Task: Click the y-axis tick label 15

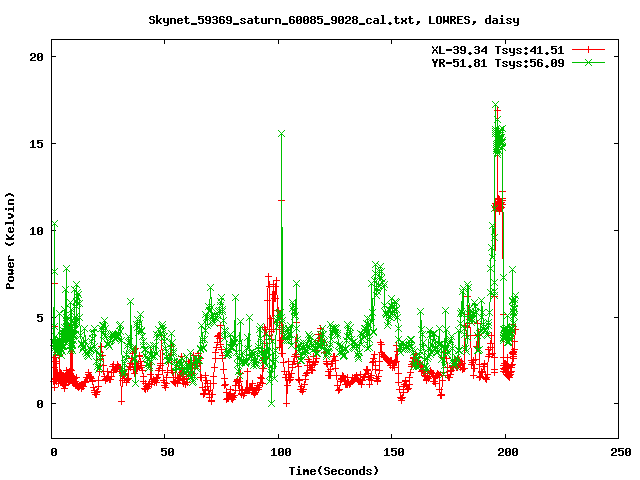Action: [x=36, y=144]
